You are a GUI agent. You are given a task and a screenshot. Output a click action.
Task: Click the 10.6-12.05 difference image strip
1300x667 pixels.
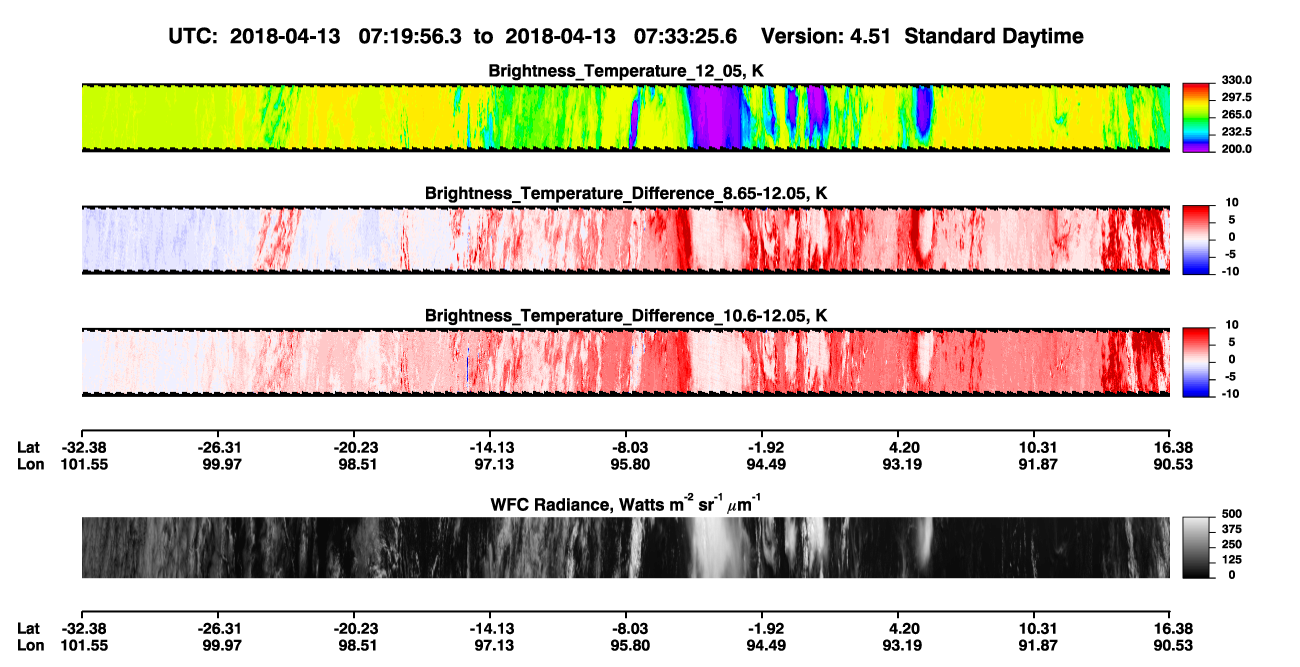[626, 361]
